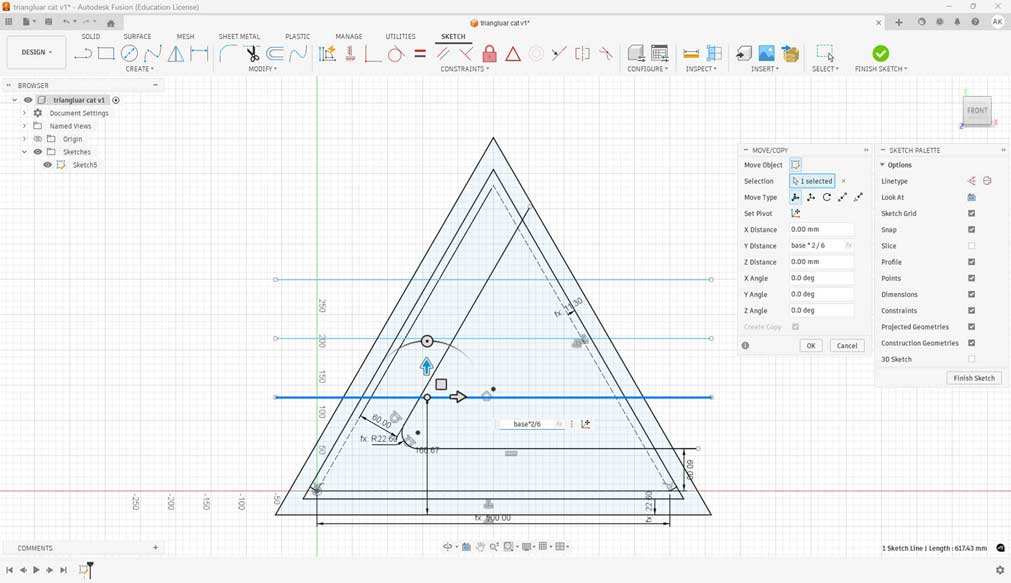Select the Line tool in Create
The image size is (1011, 583).
(x=83, y=54)
